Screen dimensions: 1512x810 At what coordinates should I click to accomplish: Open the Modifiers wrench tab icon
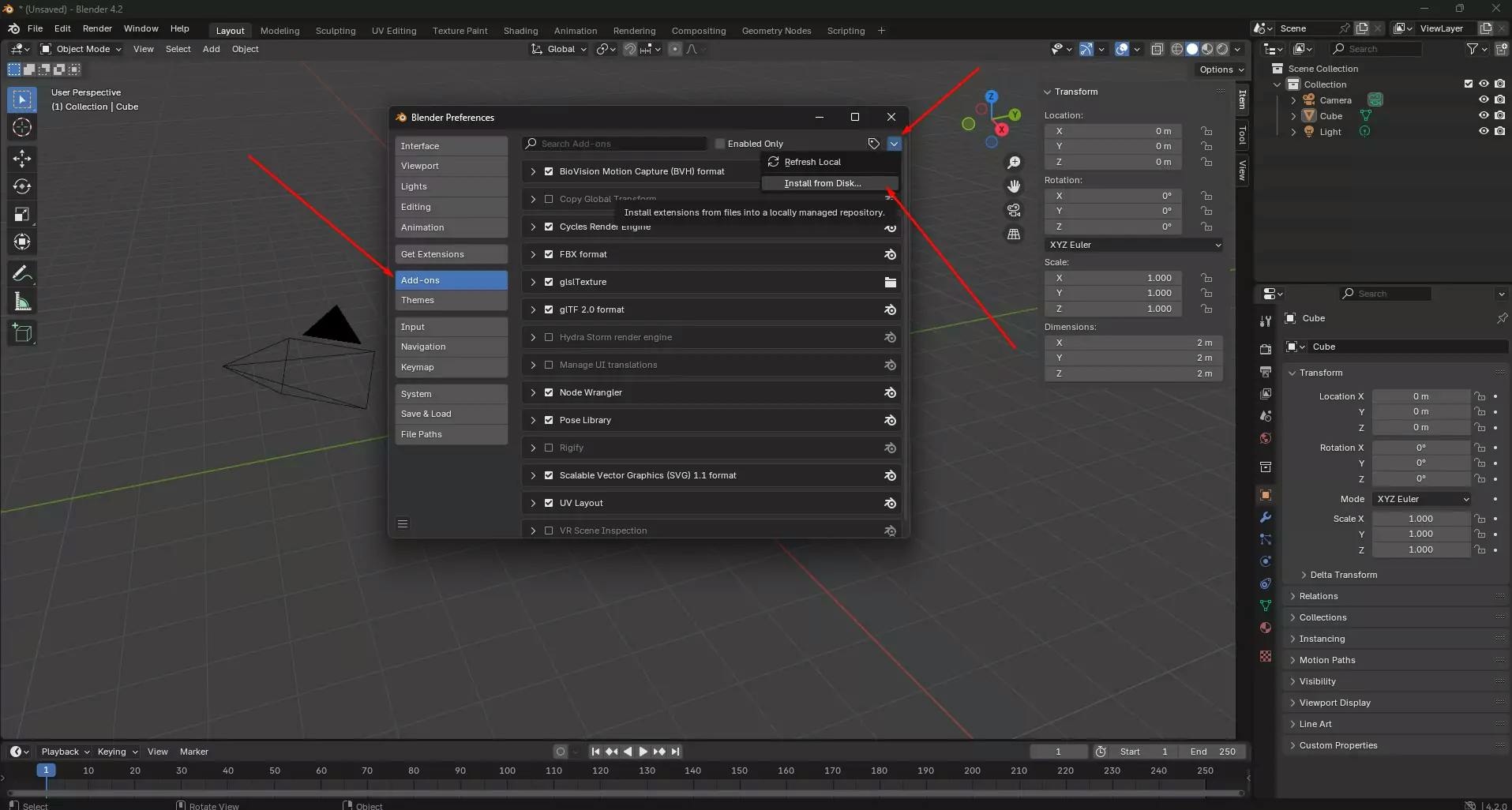click(1266, 518)
